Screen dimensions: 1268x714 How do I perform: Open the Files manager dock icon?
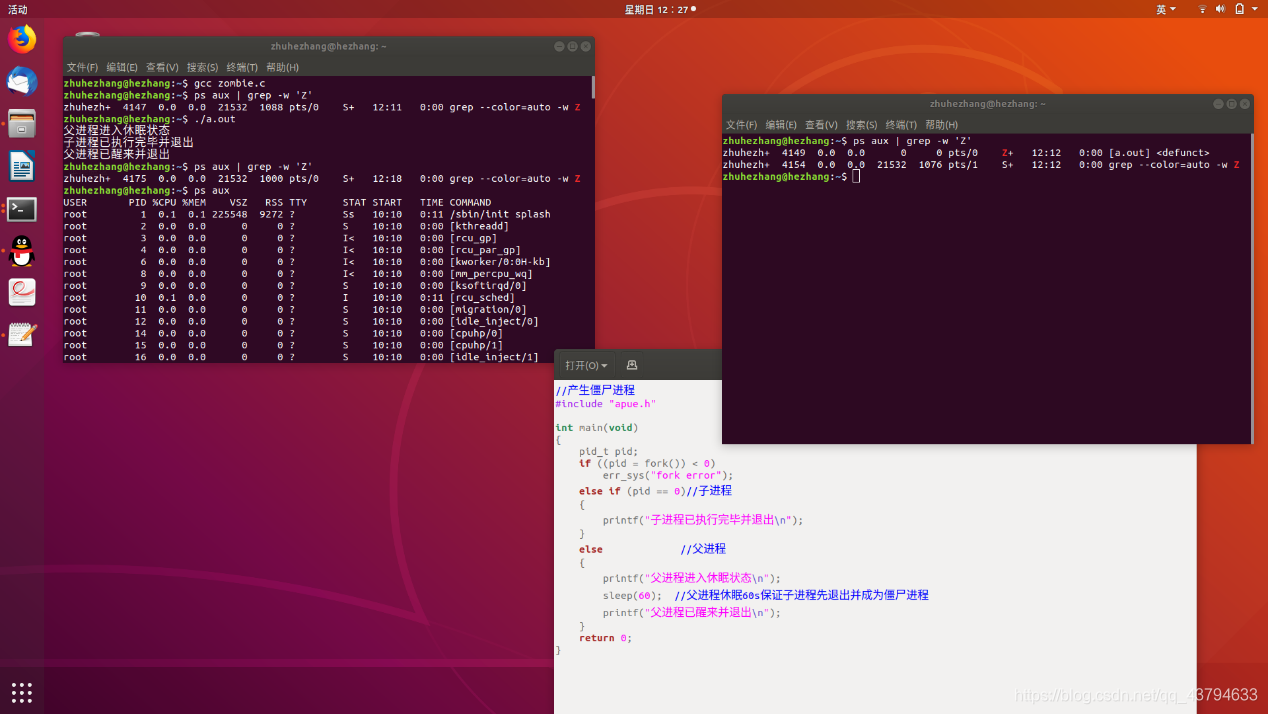[x=22, y=124]
